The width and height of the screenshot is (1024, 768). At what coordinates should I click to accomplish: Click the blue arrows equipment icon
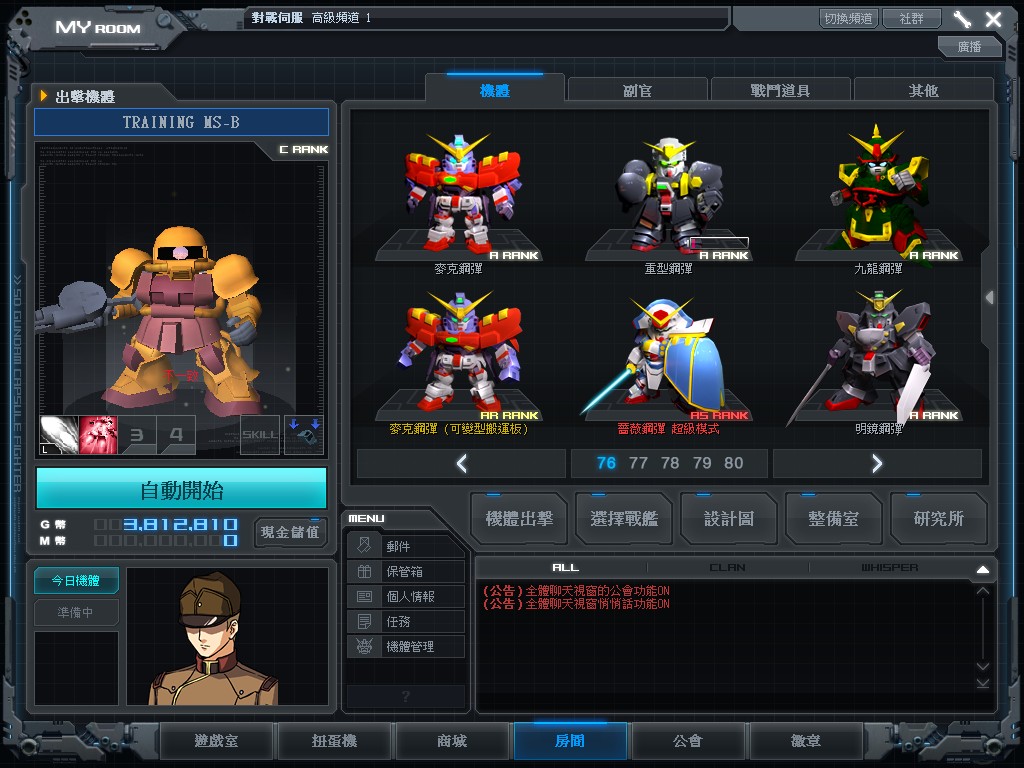(x=304, y=435)
